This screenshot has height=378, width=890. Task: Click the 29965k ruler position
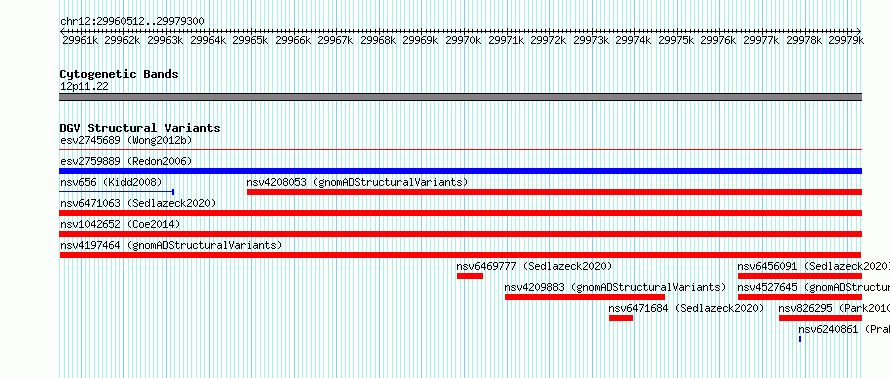coord(250,40)
